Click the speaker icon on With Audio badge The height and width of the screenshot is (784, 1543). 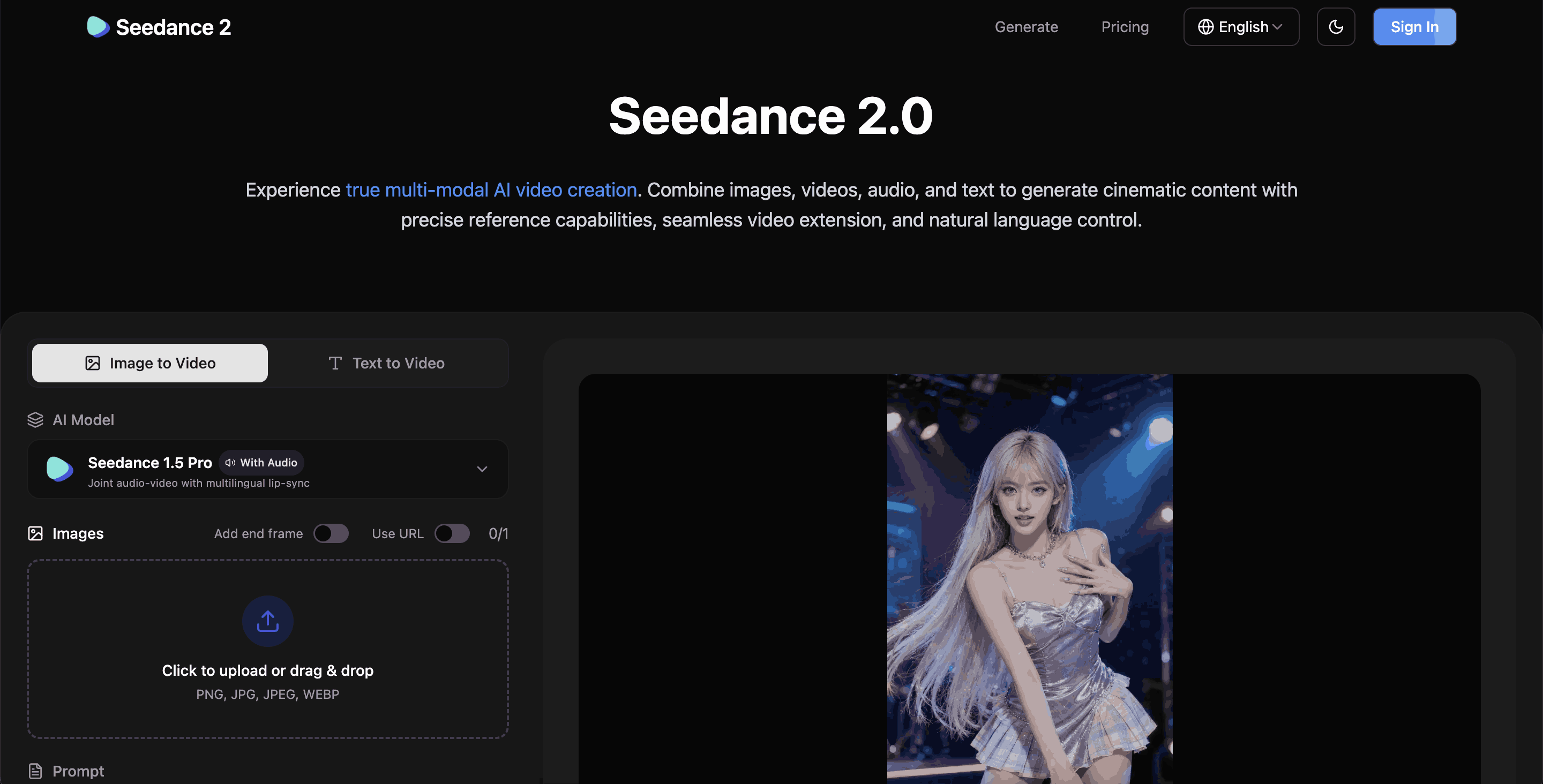click(x=229, y=462)
